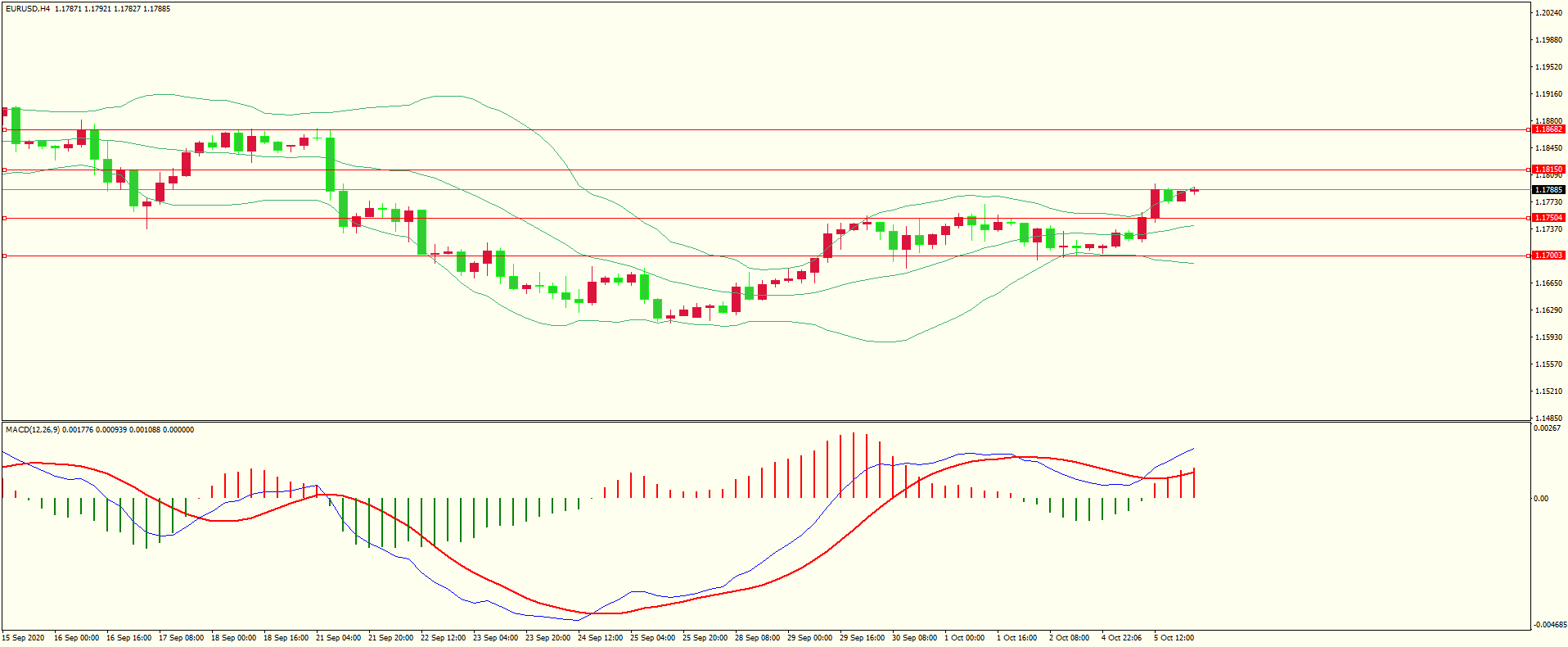Select the 1.18150 level label on price axis
This screenshot has height=647, width=1568.
(x=1548, y=170)
